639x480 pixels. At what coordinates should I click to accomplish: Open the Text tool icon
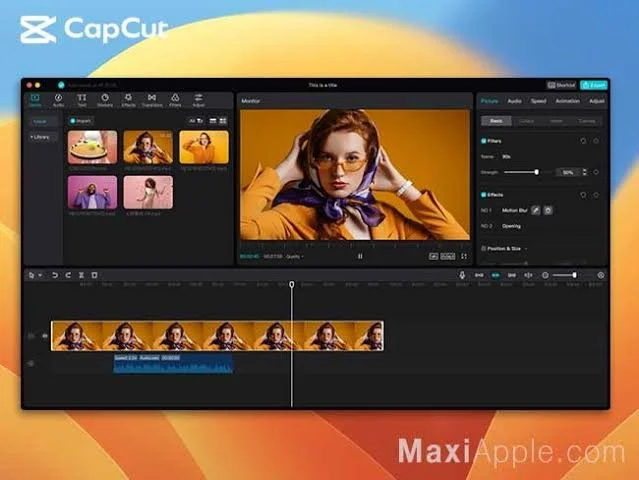[x=82, y=98]
